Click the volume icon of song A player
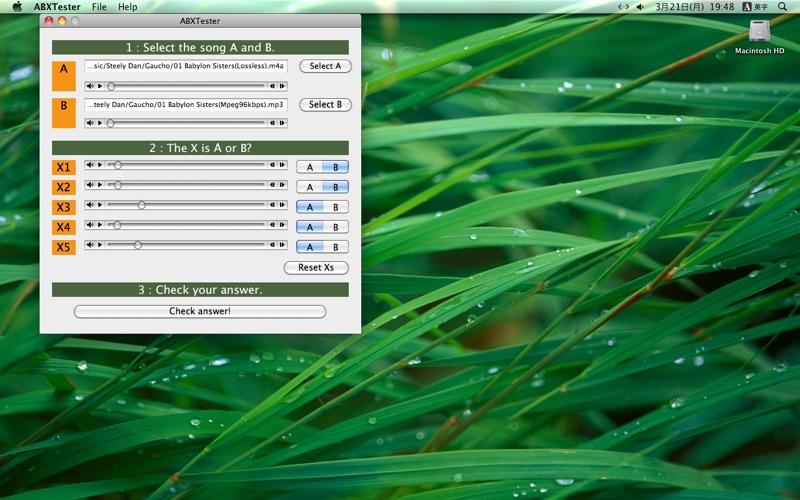Viewport: 800px width, 500px height. tap(90, 86)
